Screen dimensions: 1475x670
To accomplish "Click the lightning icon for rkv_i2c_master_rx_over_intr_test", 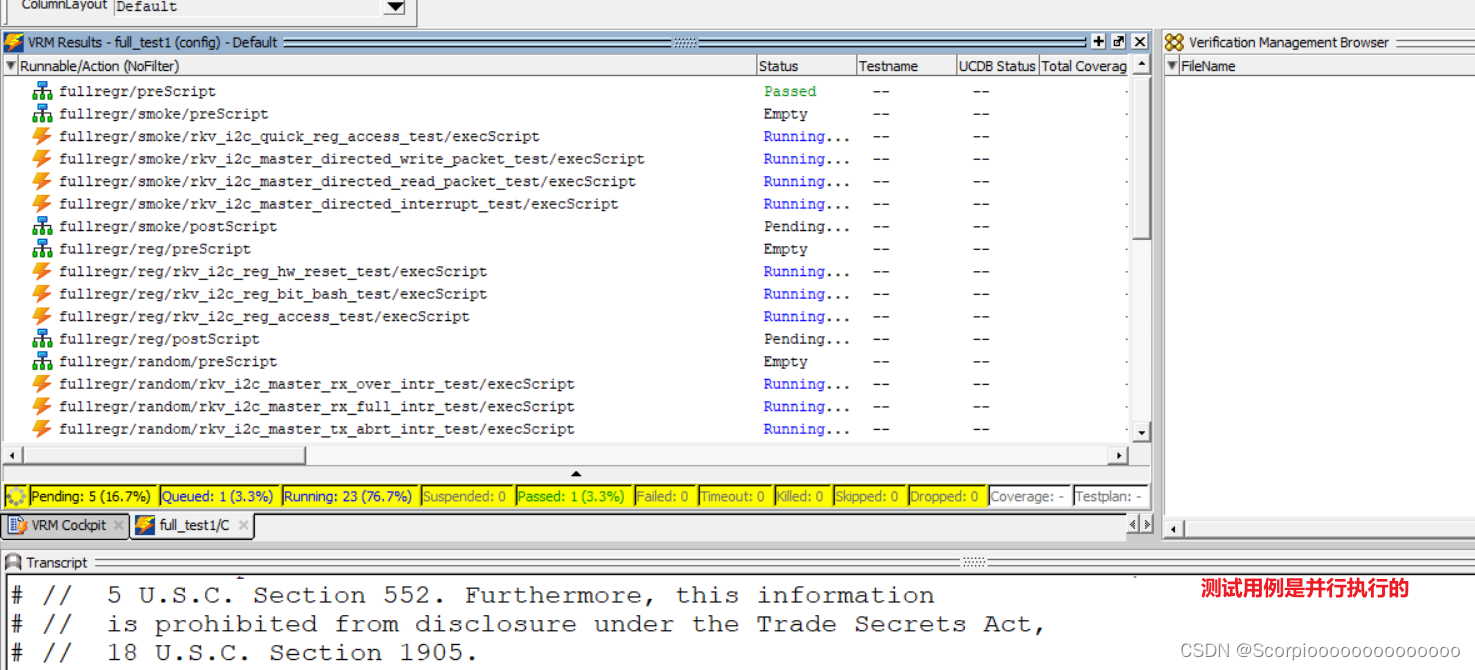I will (42, 384).
